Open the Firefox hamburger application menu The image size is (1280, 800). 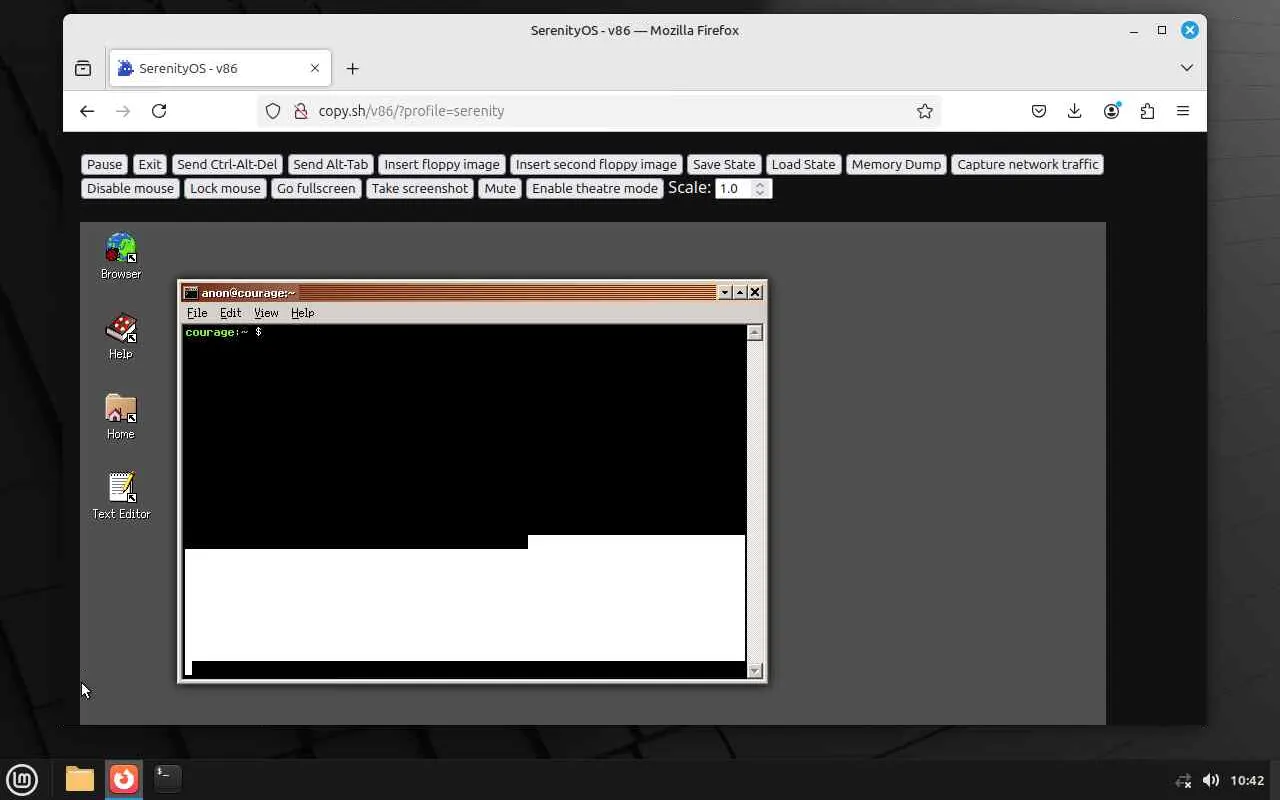click(1183, 111)
